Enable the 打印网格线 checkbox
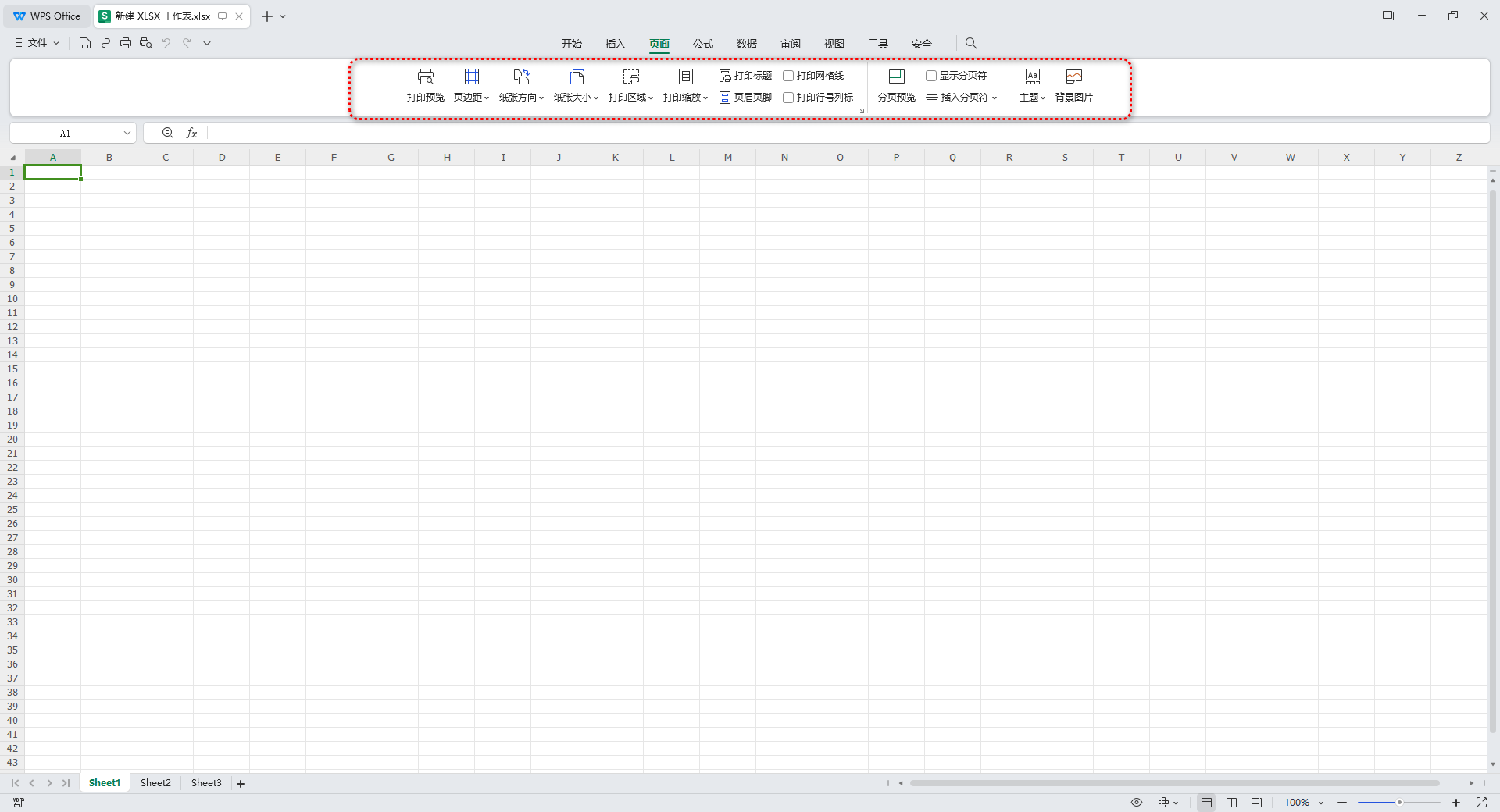Screen dimensions: 1500x812 pos(788,76)
